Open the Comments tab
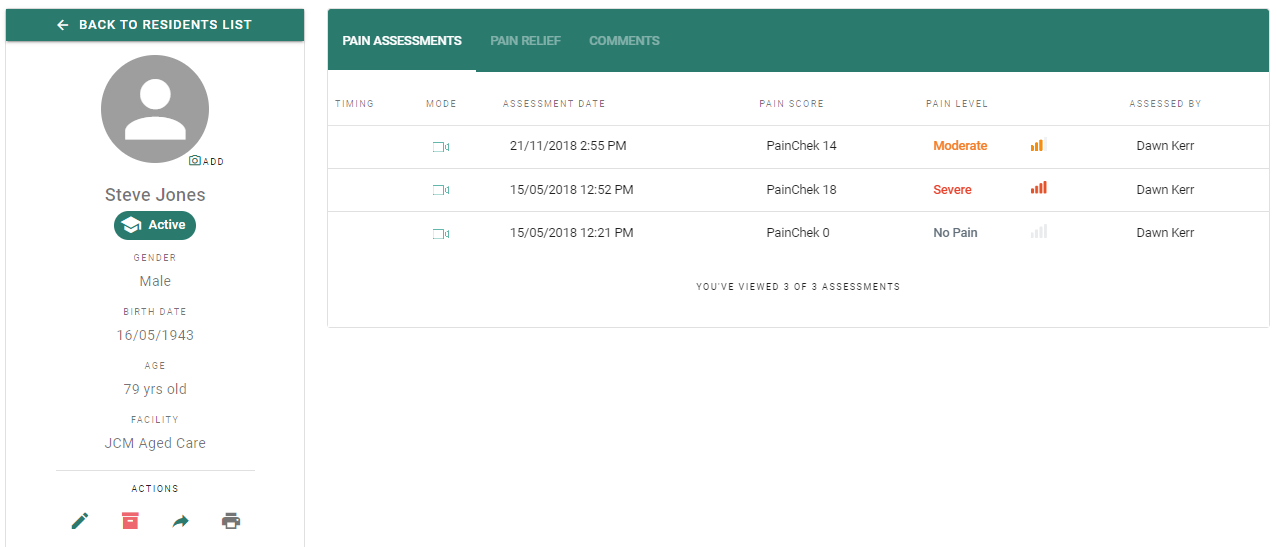 click(x=624, y=41)
